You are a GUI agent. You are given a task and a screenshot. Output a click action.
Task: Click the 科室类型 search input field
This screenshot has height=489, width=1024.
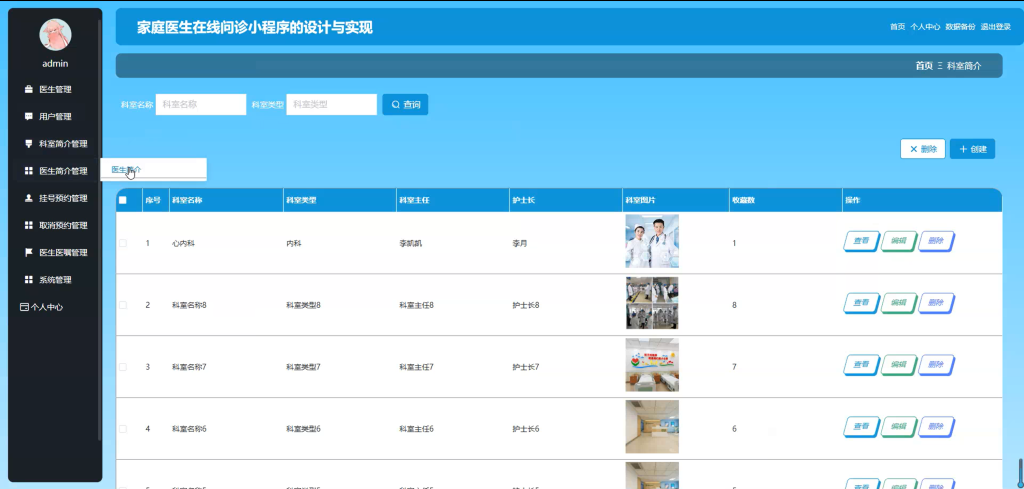[x=332, y=104]
